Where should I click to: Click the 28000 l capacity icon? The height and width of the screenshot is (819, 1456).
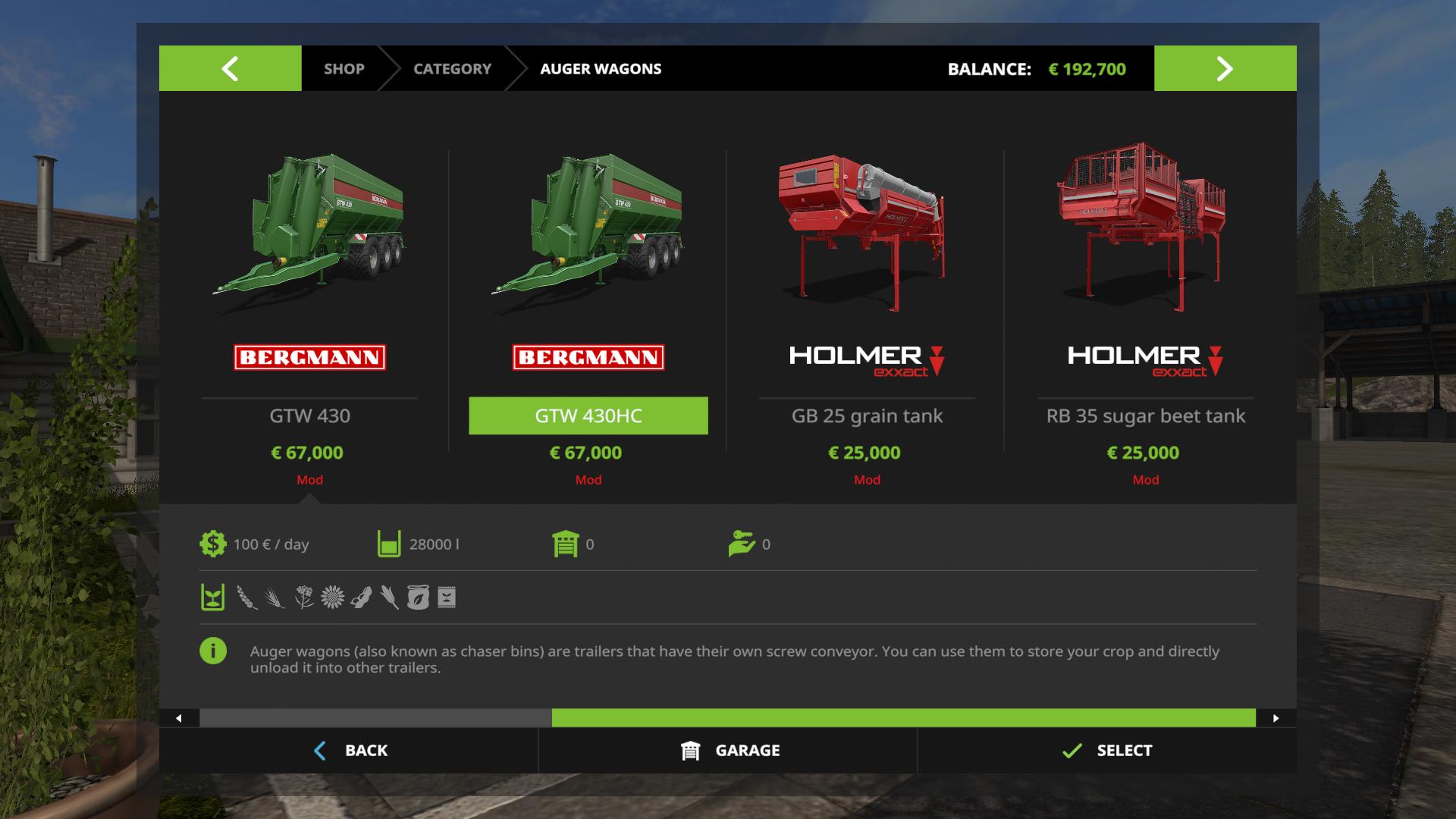(389, 544)
